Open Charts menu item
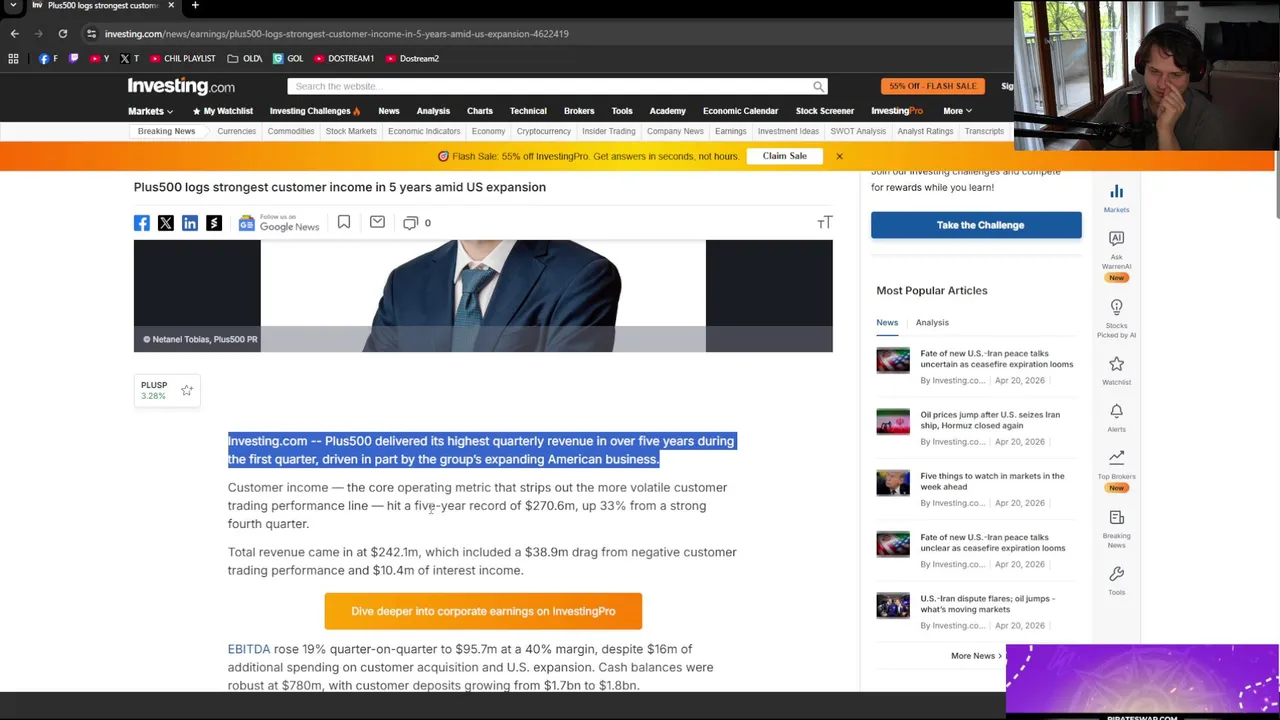 (480, 111)
